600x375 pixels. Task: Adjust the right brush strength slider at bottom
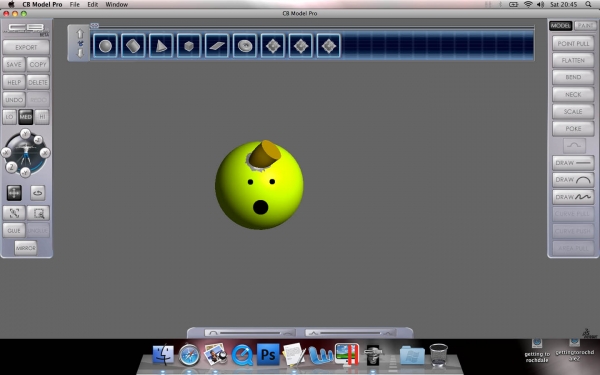[x=351, y=333]
